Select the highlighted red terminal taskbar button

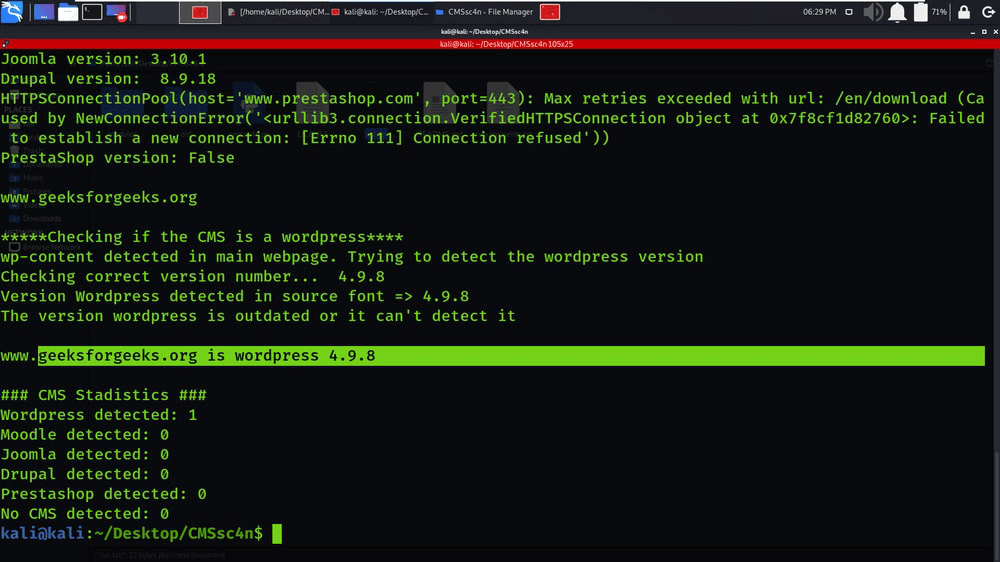pos(200,12)
